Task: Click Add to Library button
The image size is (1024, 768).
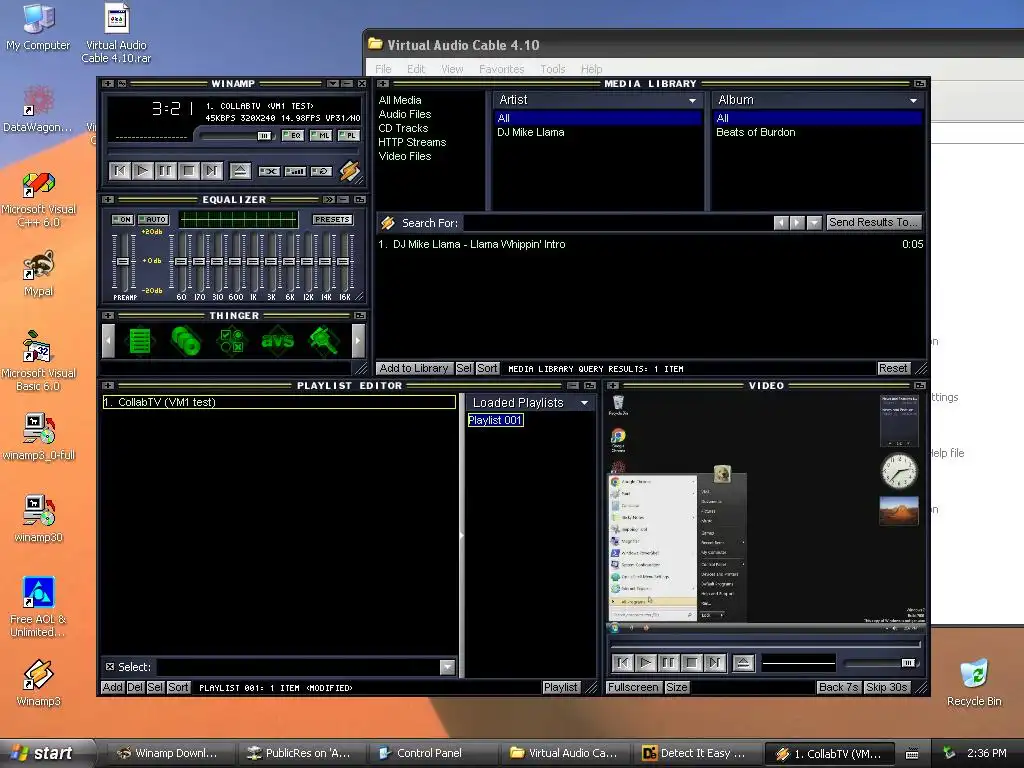Action: 414,368
